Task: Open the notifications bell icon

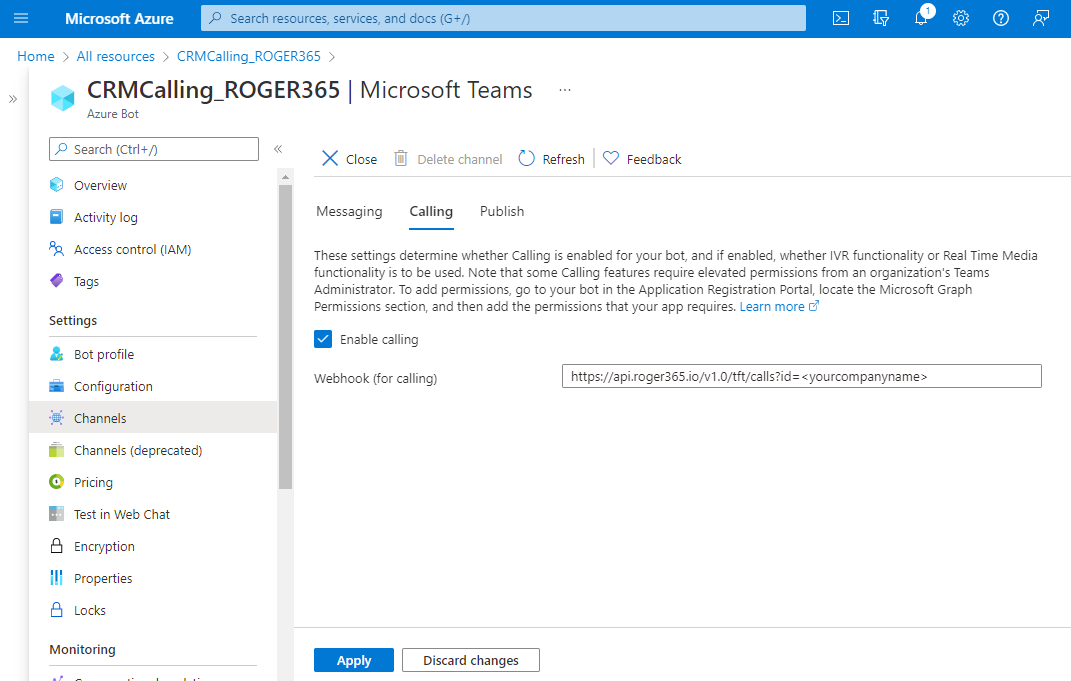Action: point(921,18)
